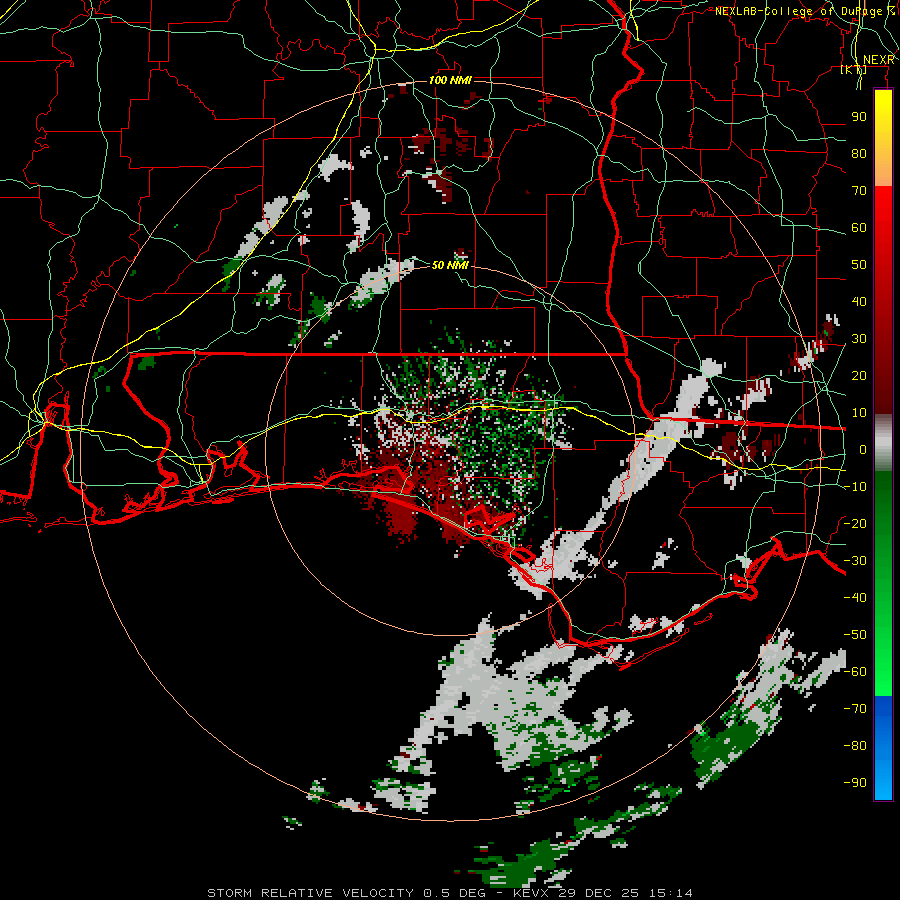The image size is (900, 900).
Task: Click the KT units label above the color bar
Action: click(x=854, y=70)
